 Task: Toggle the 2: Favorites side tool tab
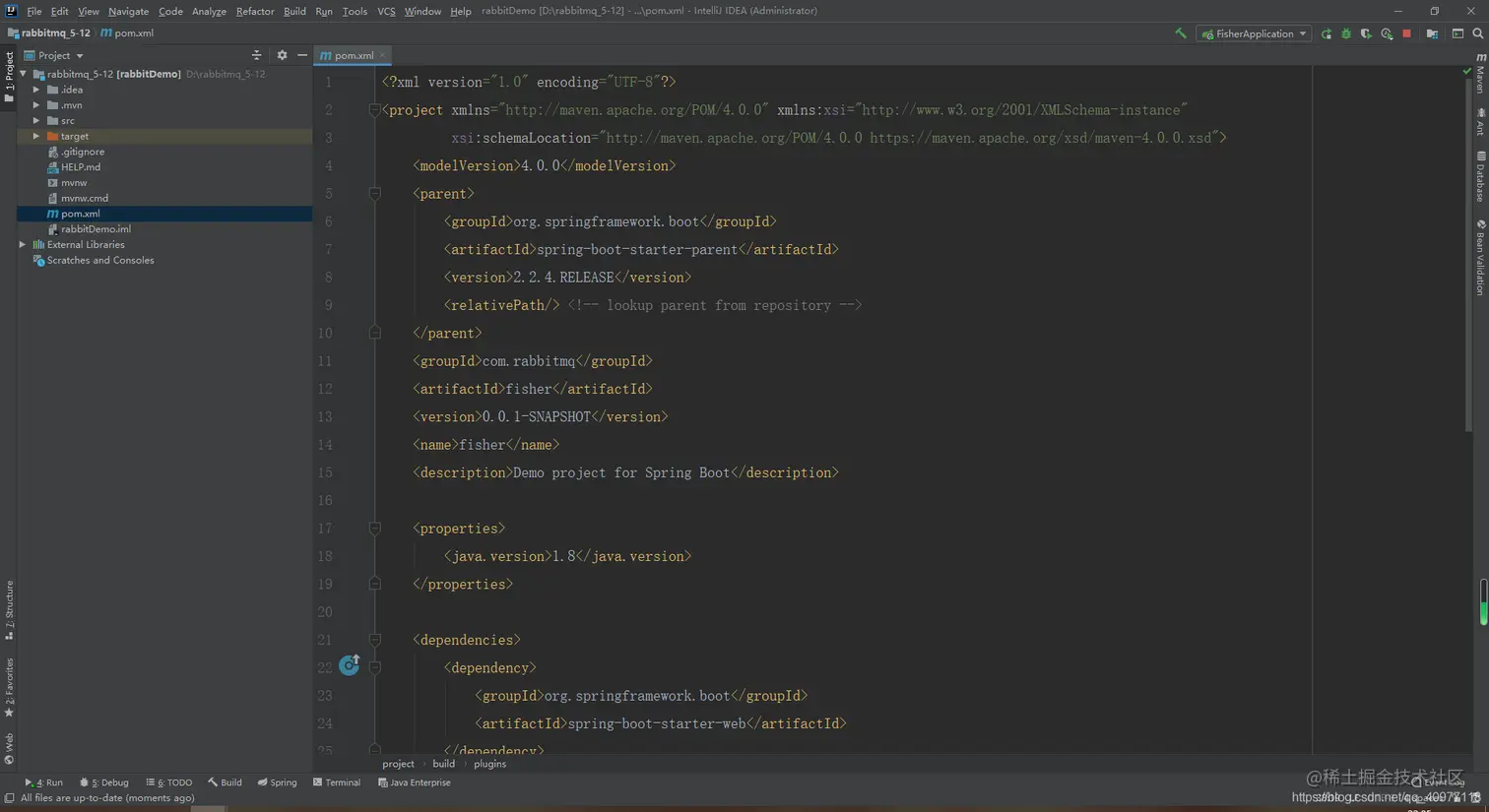coord(9,688)
